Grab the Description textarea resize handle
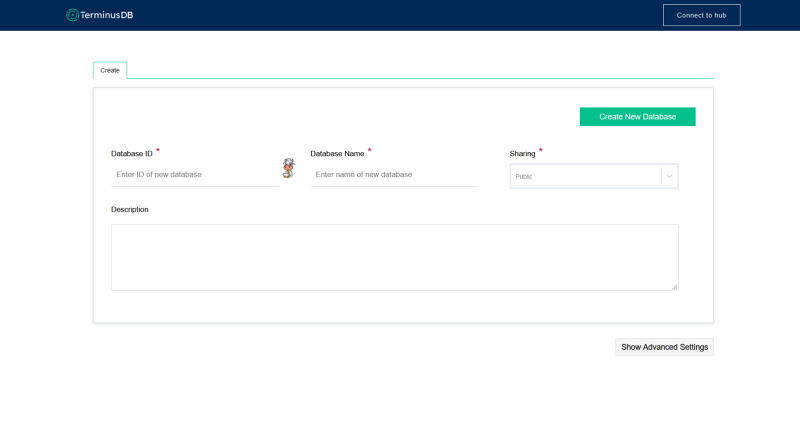 674,287
